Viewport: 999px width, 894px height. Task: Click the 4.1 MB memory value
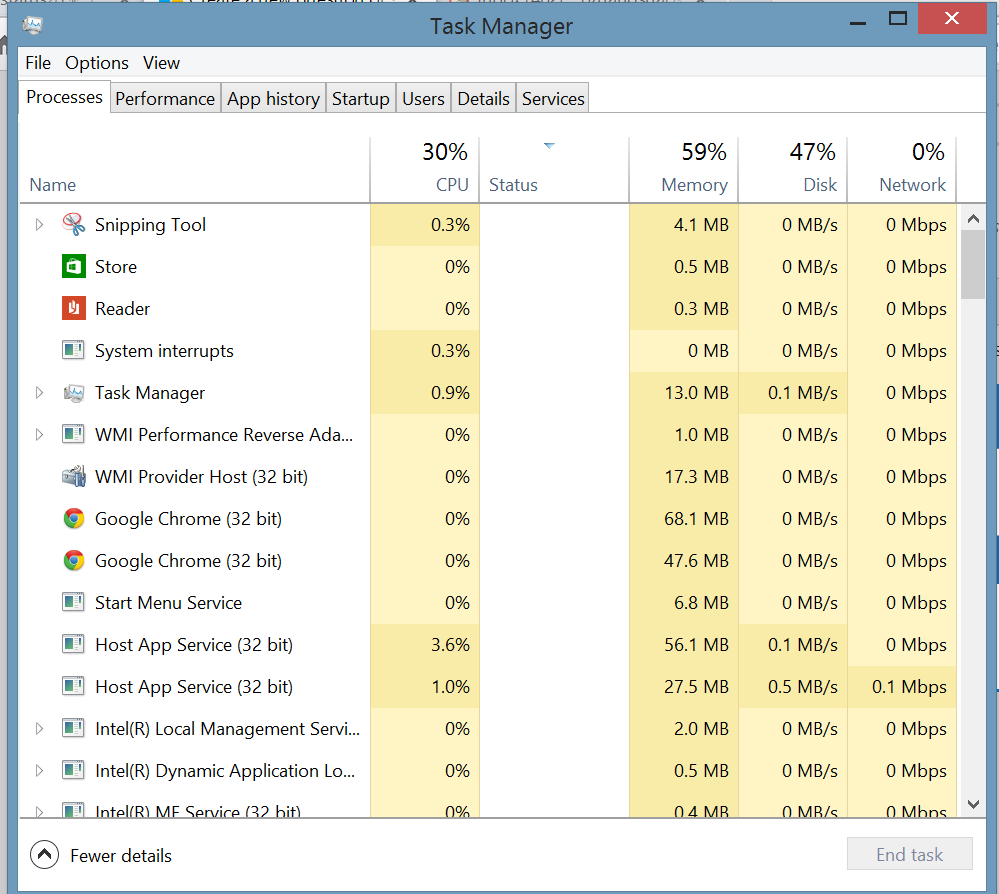click(x=701, y=224)
